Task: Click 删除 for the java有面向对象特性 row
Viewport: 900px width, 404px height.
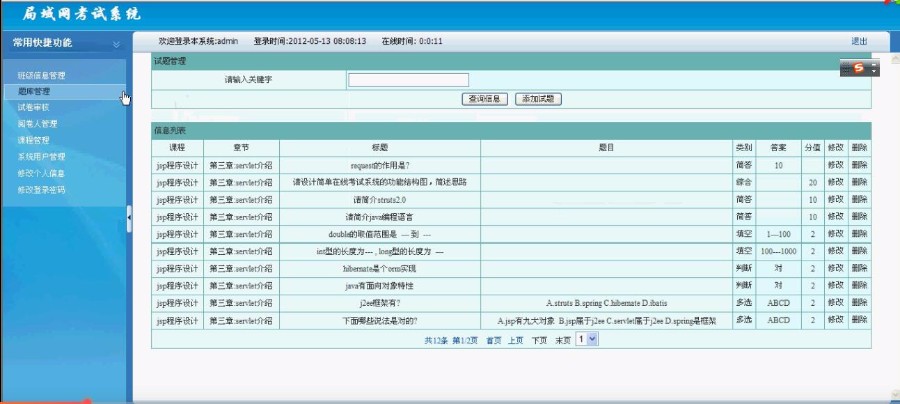Action: click(859, 285)
